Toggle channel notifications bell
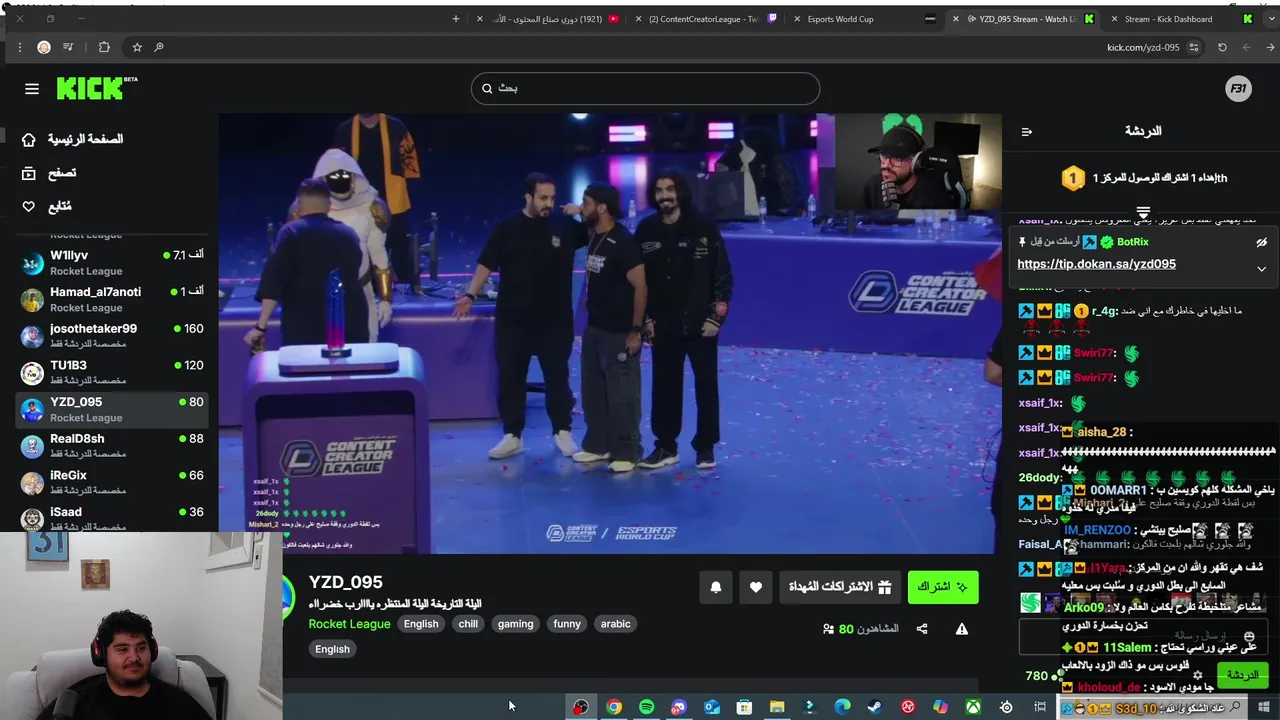 716,587
